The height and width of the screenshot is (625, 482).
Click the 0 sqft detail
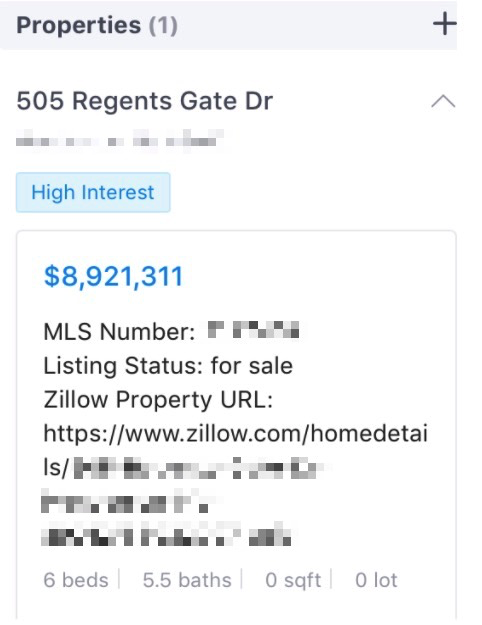(293, 580)
